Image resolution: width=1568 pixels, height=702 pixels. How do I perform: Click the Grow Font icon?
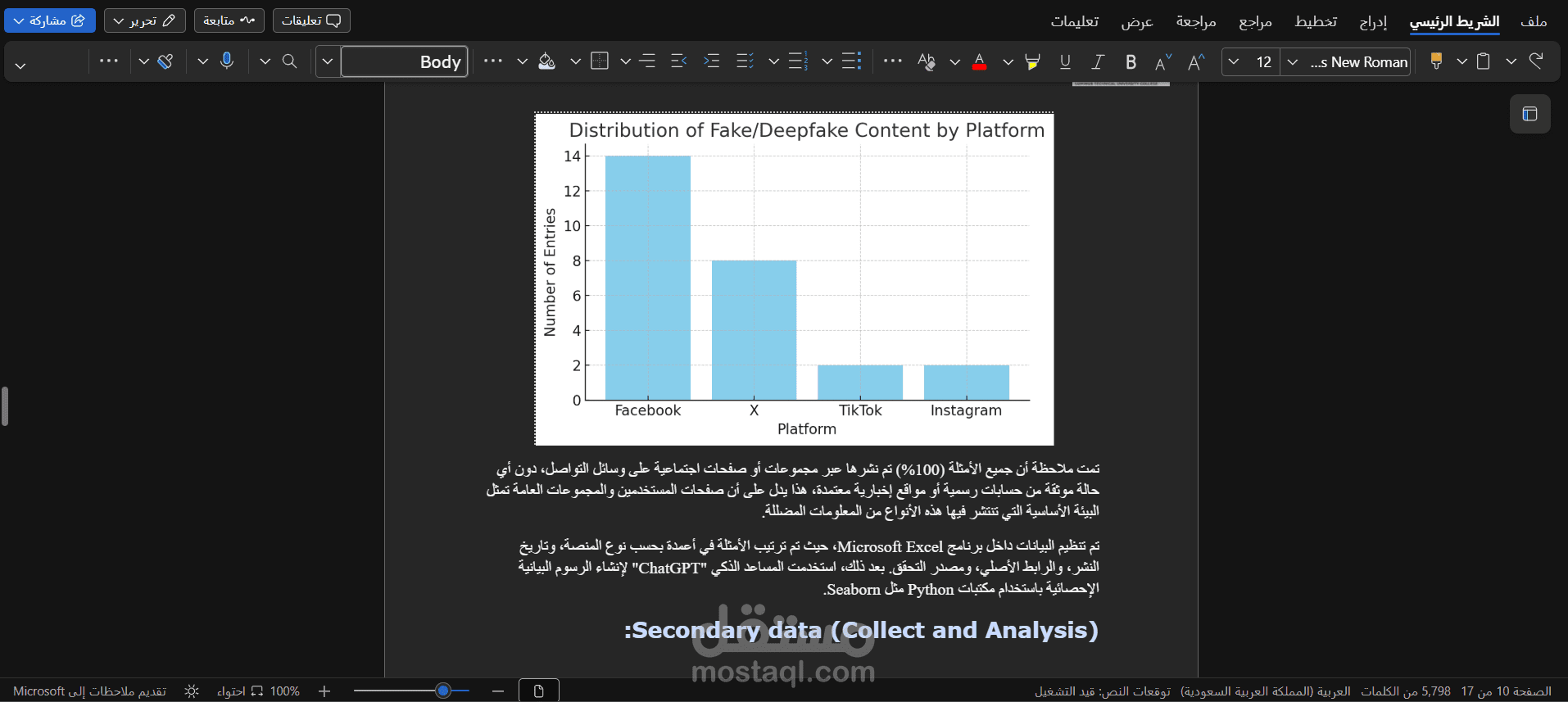click(1196, 61)
